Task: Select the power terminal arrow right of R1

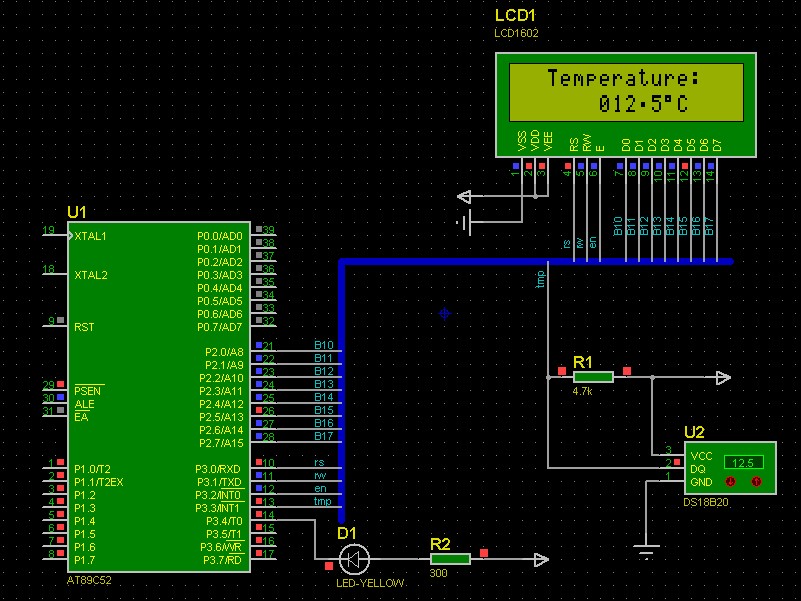Action: [x=723, y=378]
